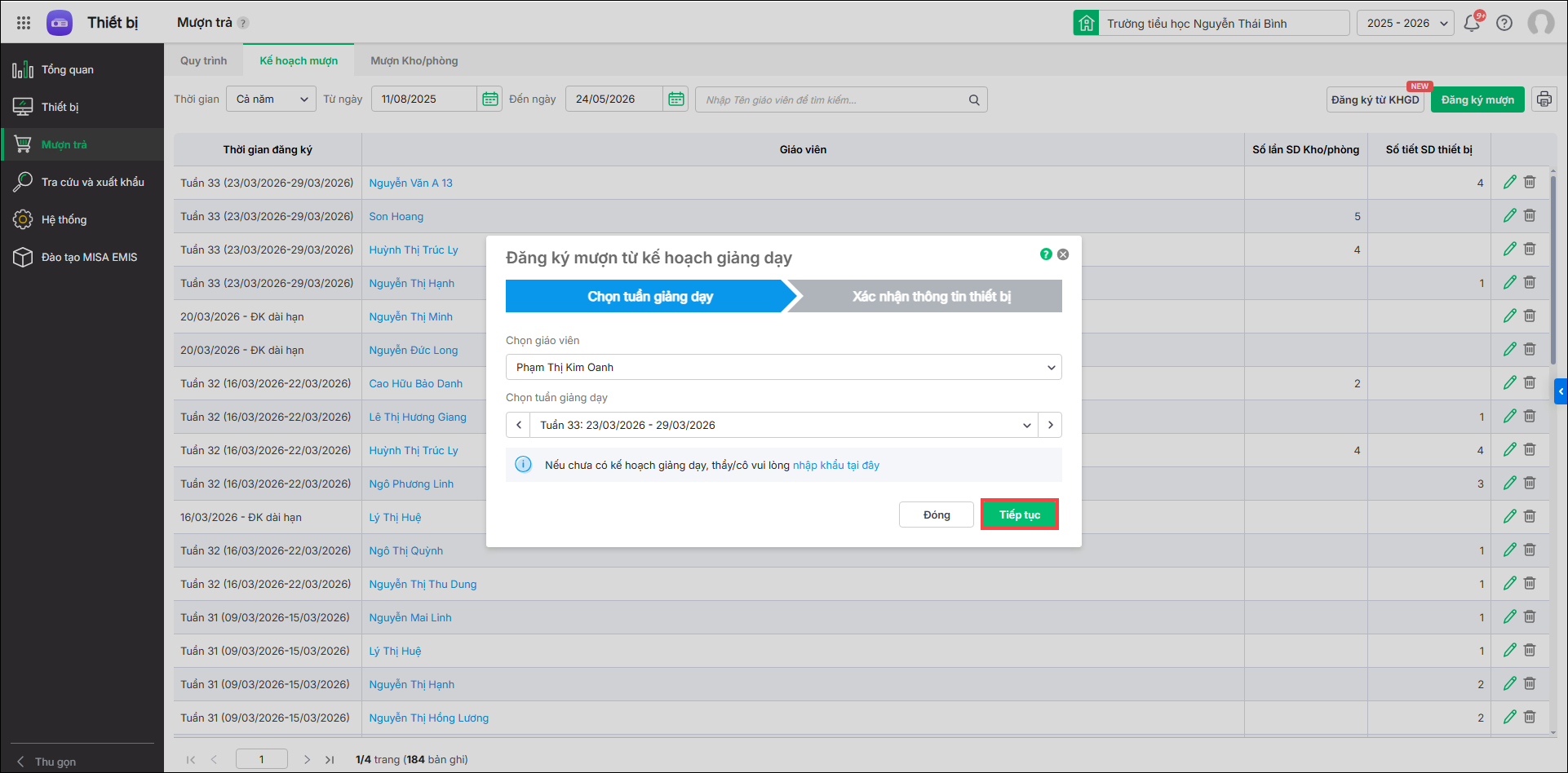This screenshot has height=773, width=1568.
Task: Open the apps grid launcher icon
Action: pos(24,23)
